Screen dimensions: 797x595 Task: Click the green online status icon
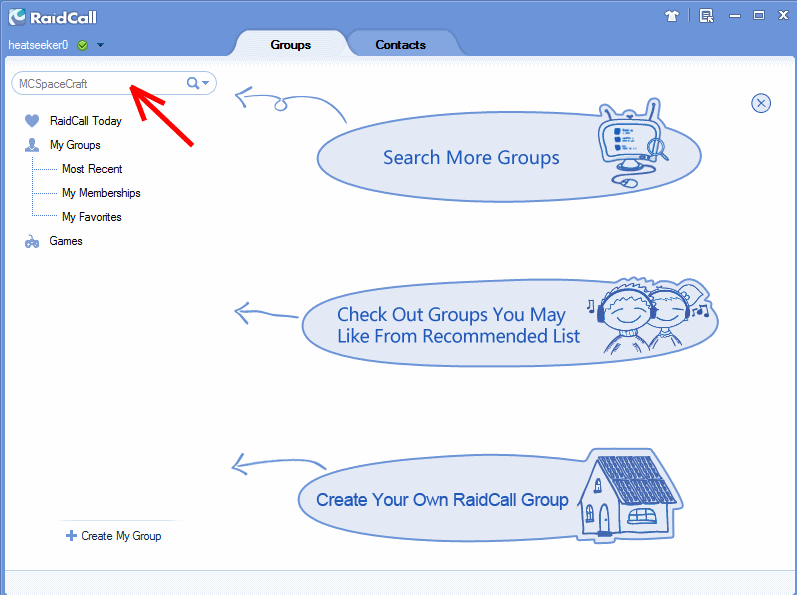point(82,45)
